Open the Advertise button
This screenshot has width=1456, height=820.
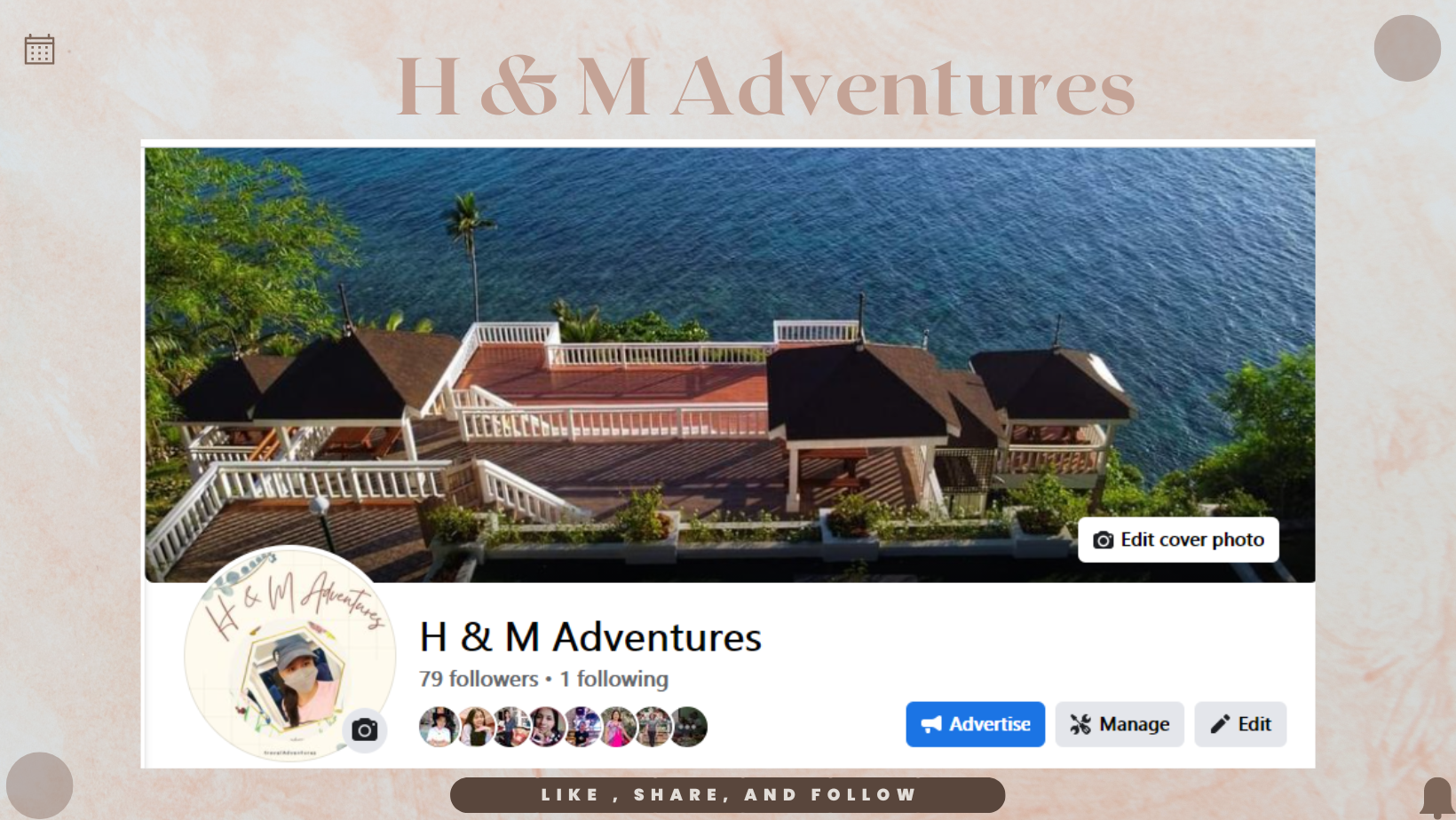[975, 724]
